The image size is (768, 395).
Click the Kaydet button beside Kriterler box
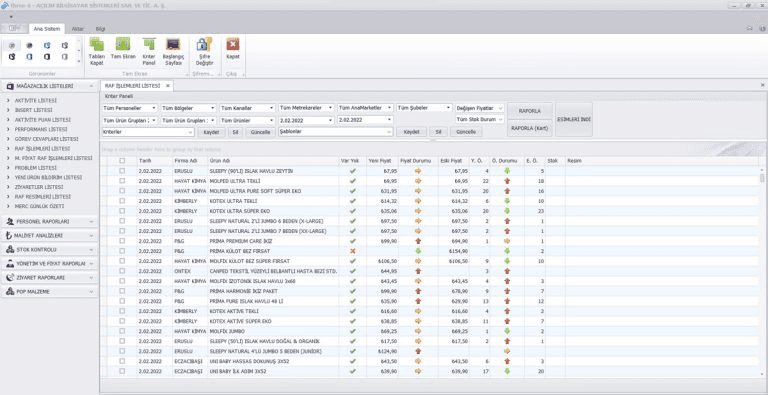click(212, 132)
